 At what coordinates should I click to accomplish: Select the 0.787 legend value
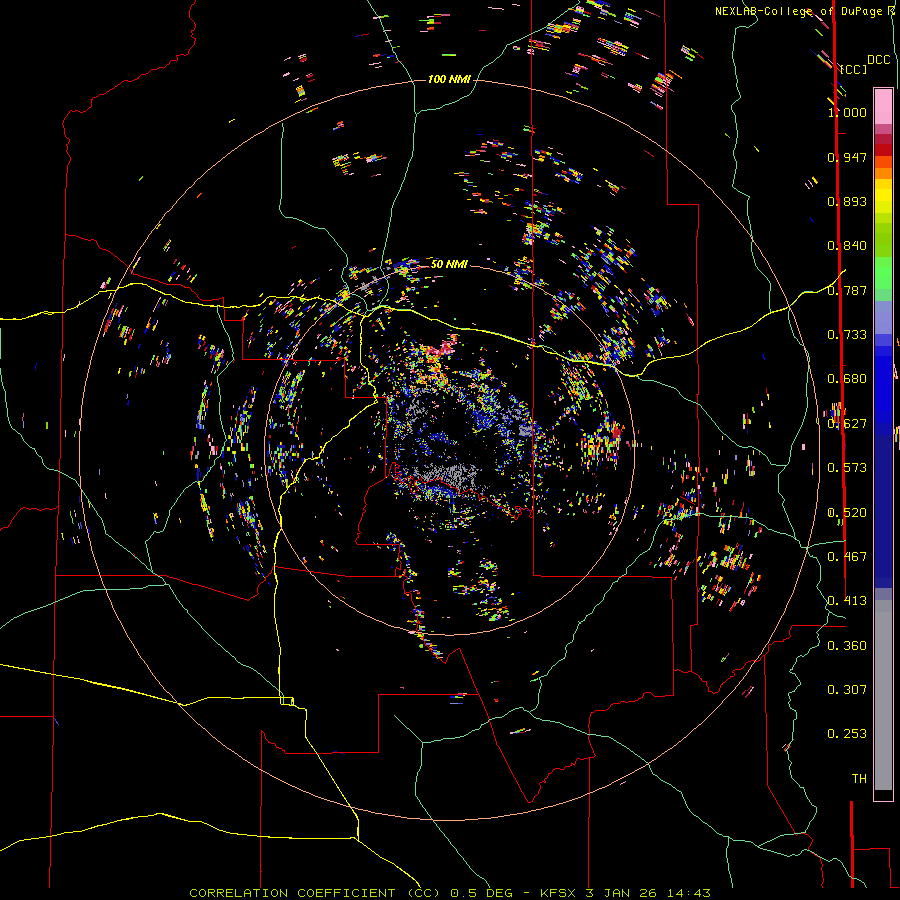click(847, 290)
